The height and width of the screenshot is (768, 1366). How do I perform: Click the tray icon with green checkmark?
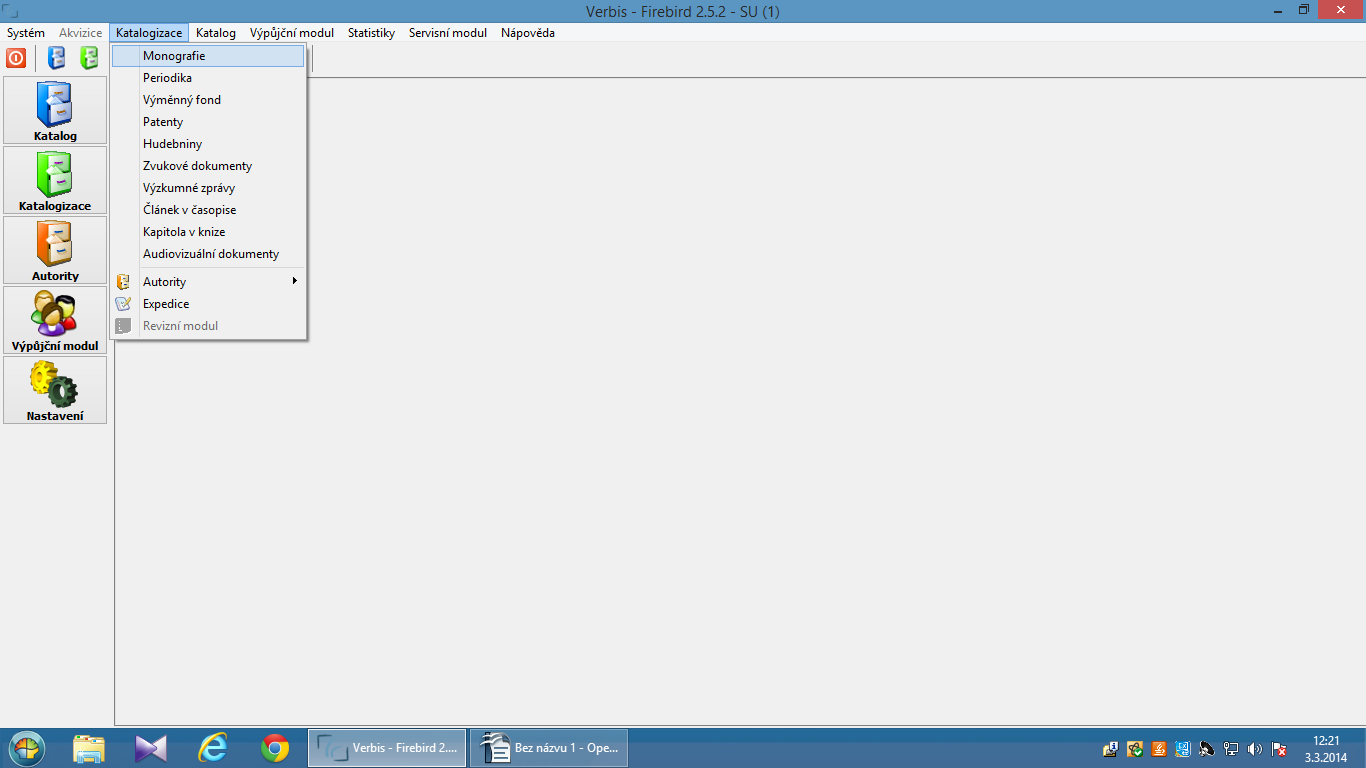[x=1135, y=749]
